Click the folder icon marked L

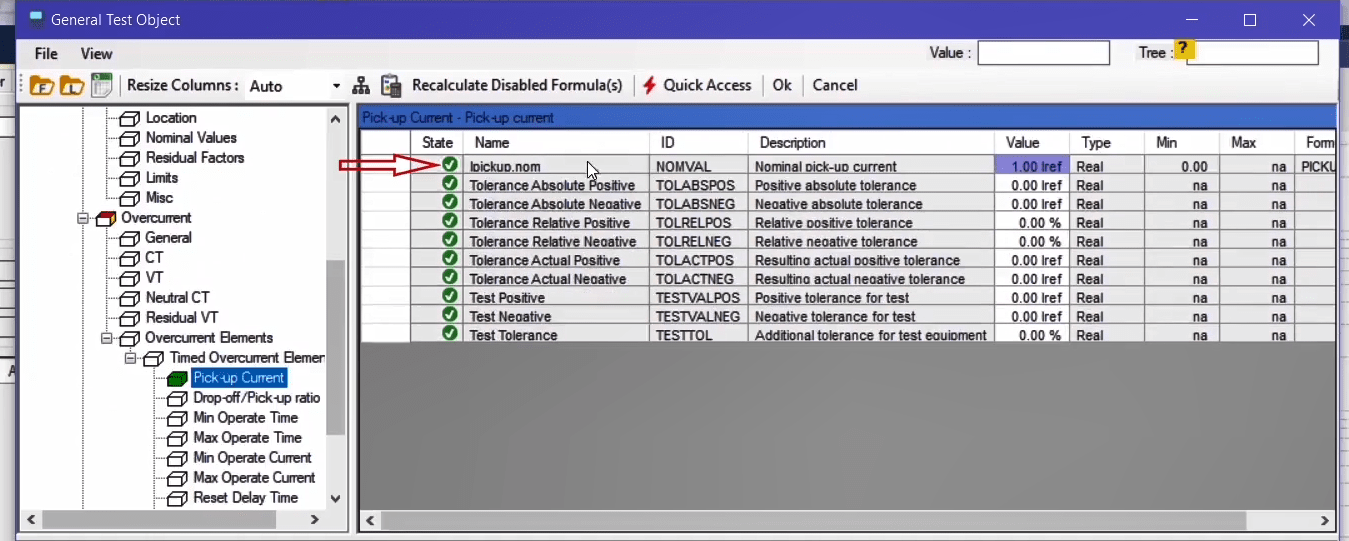(71, 86)
